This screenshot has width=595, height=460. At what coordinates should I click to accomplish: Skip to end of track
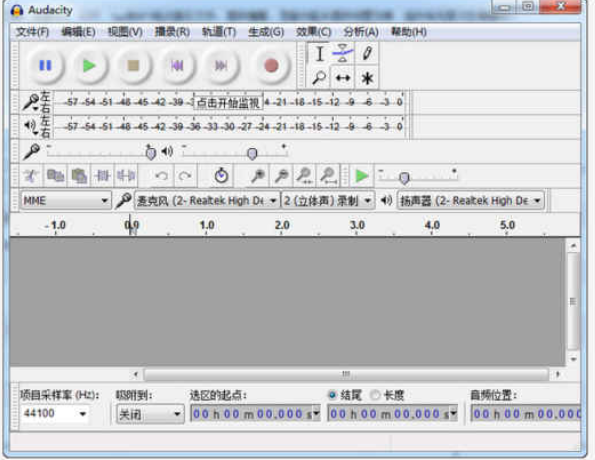[x=221, y=66]
